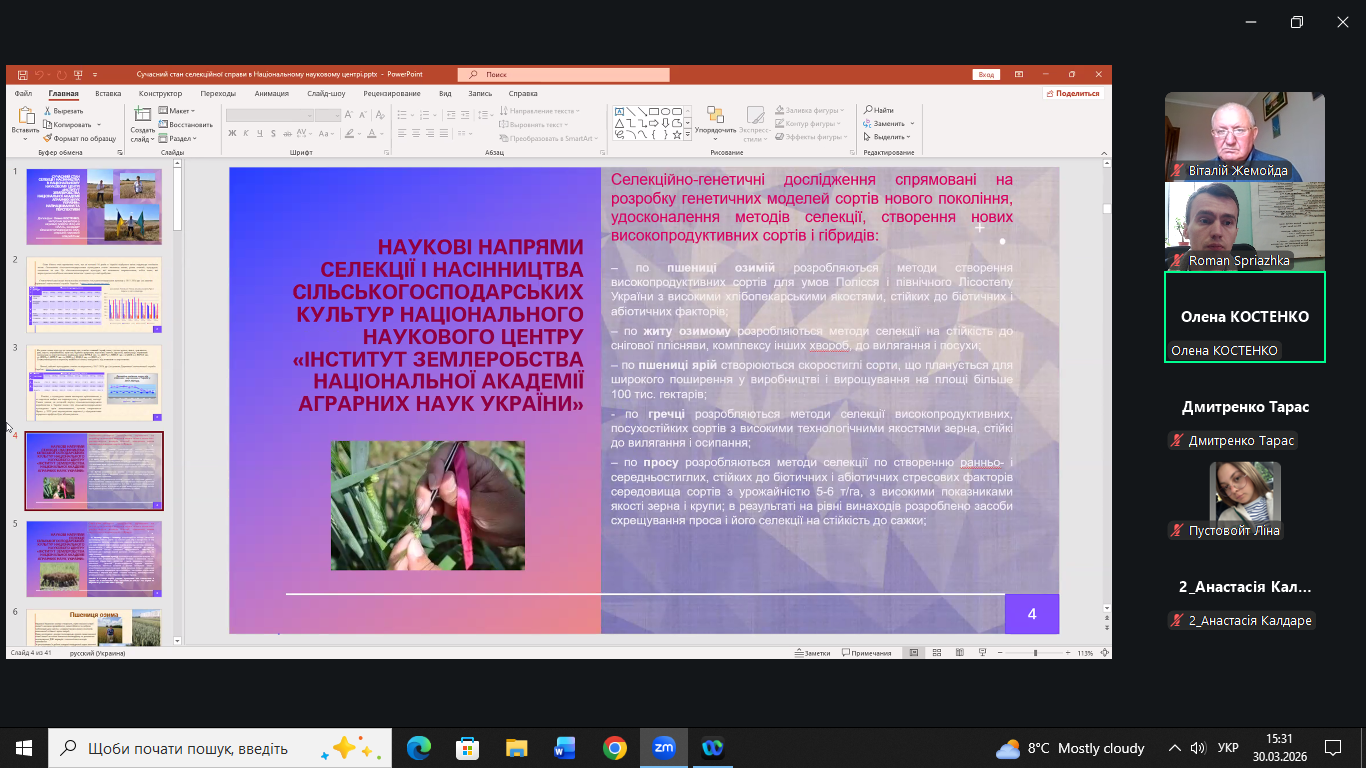This screenshot has height=768, width=1366.
Task: Open reading view from the status bar
Action: (x=960, y=653)
